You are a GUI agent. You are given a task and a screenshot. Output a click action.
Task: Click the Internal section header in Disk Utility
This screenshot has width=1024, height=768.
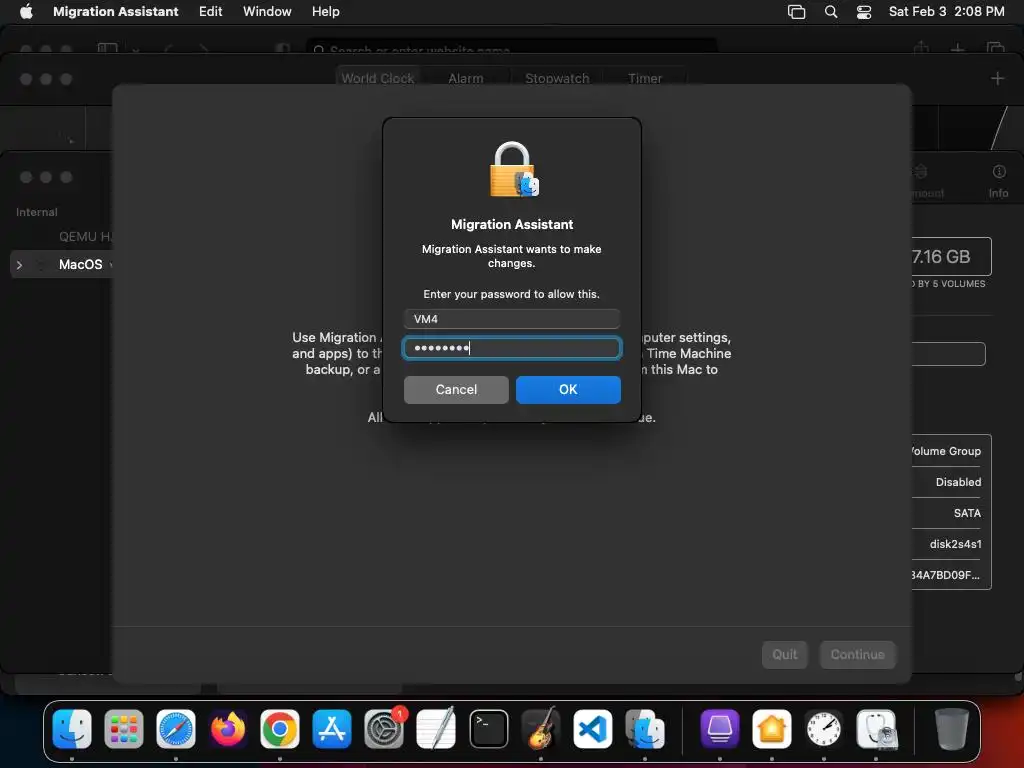pyautogui.click(x=37, y=212)
